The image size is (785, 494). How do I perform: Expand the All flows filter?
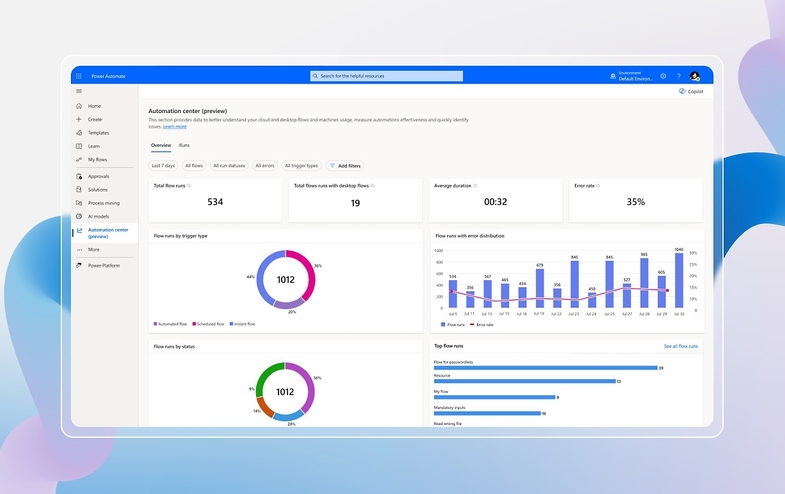194,166
